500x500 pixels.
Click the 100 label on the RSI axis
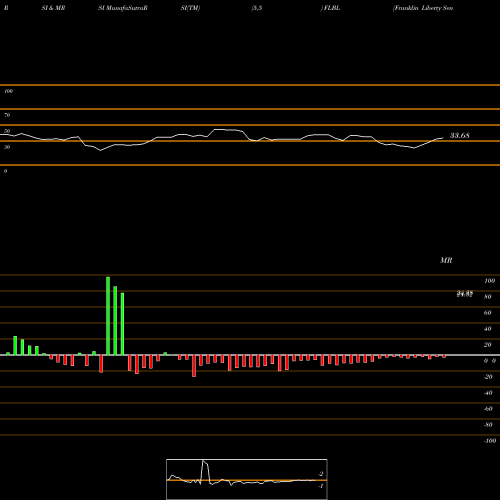(8, 91)
